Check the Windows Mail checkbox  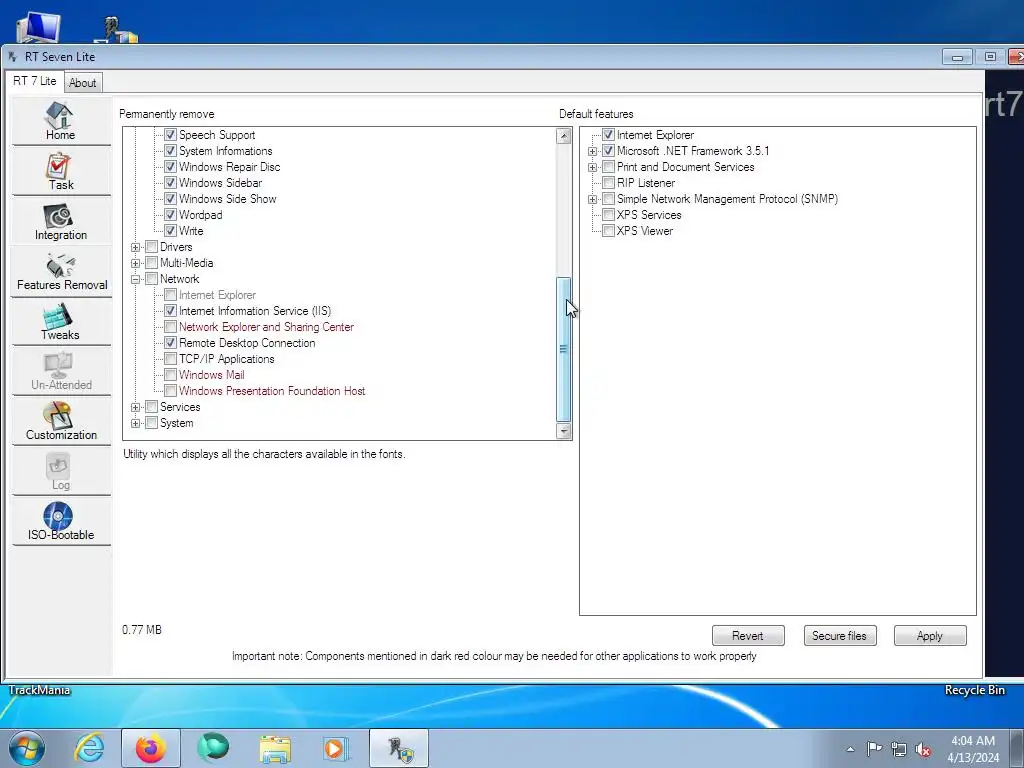pos(170,375)
